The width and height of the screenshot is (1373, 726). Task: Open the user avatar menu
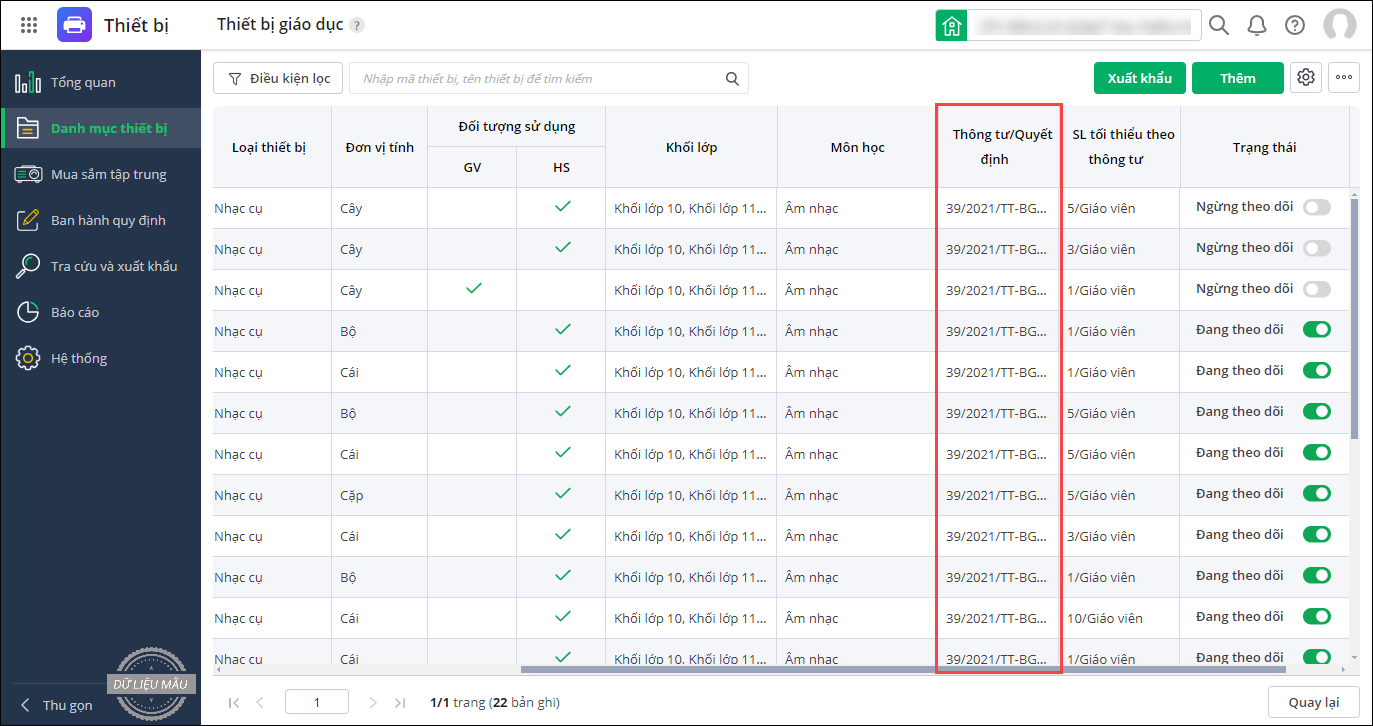point(1339,25)
